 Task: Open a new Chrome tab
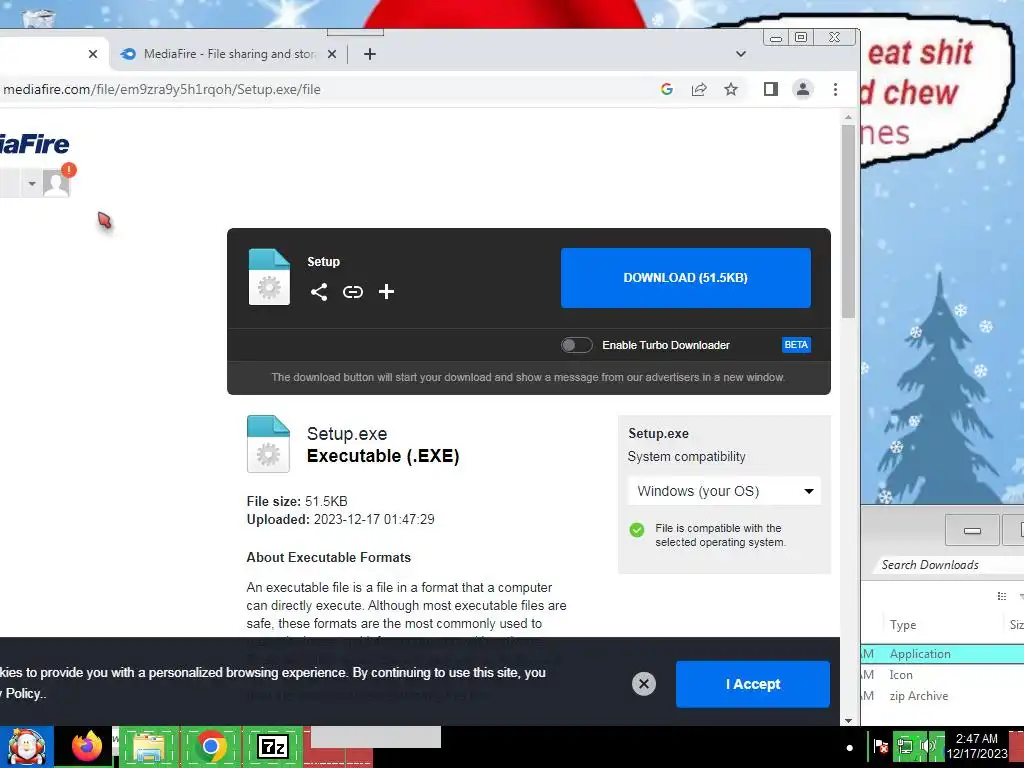(x=370, y=54)
